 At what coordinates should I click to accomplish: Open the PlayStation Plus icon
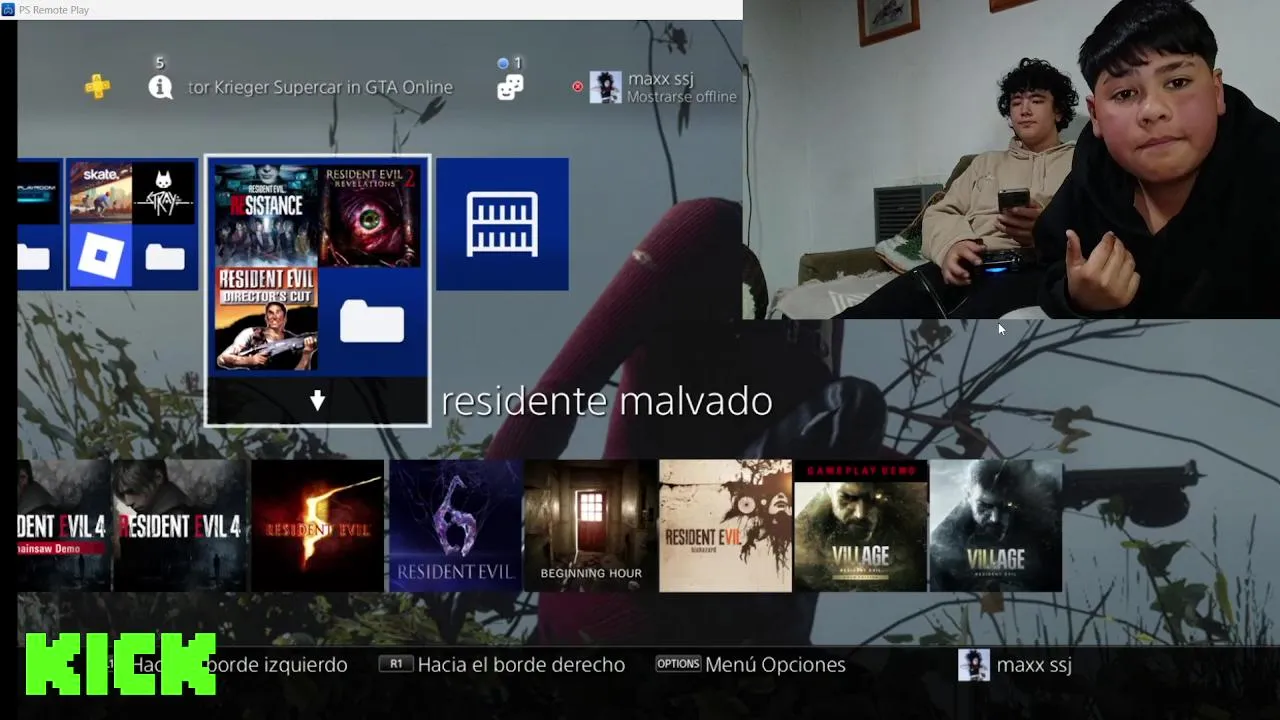98,87
